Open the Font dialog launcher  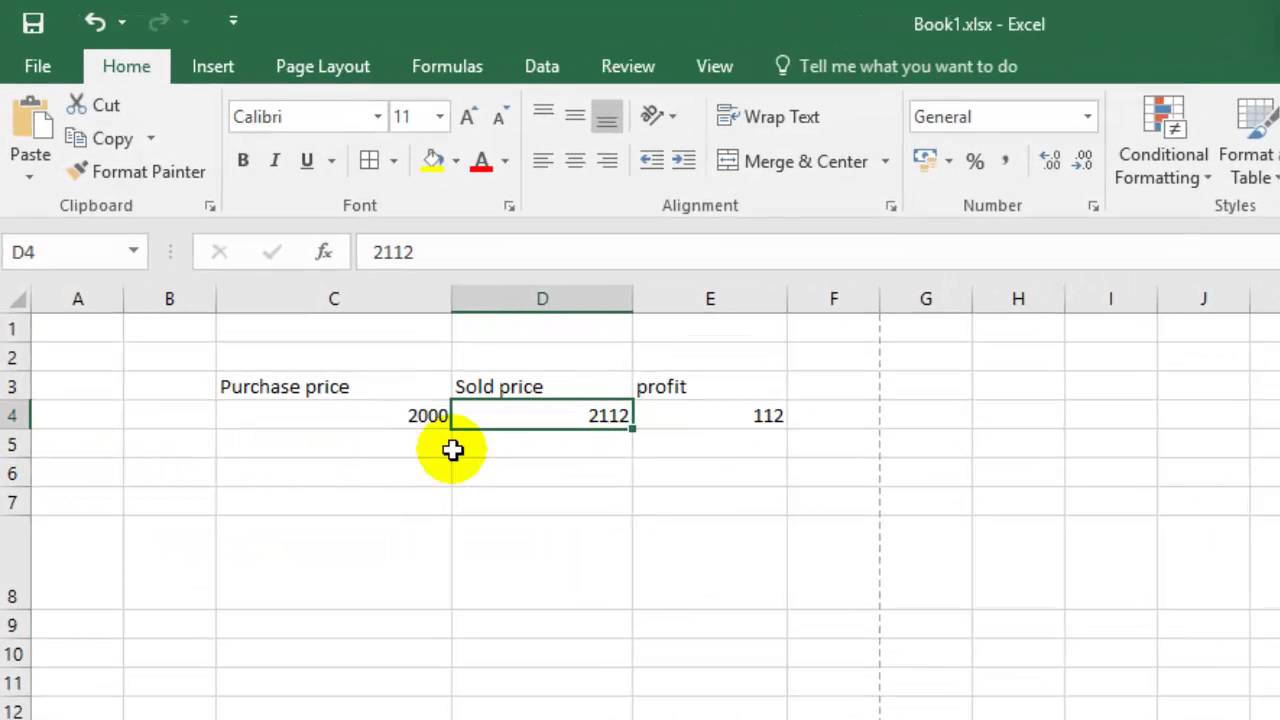point(509,206)
